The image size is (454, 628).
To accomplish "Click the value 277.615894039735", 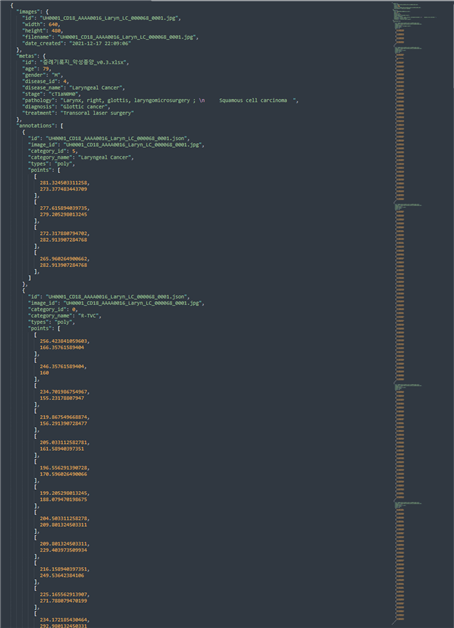I will coord(65,208).
